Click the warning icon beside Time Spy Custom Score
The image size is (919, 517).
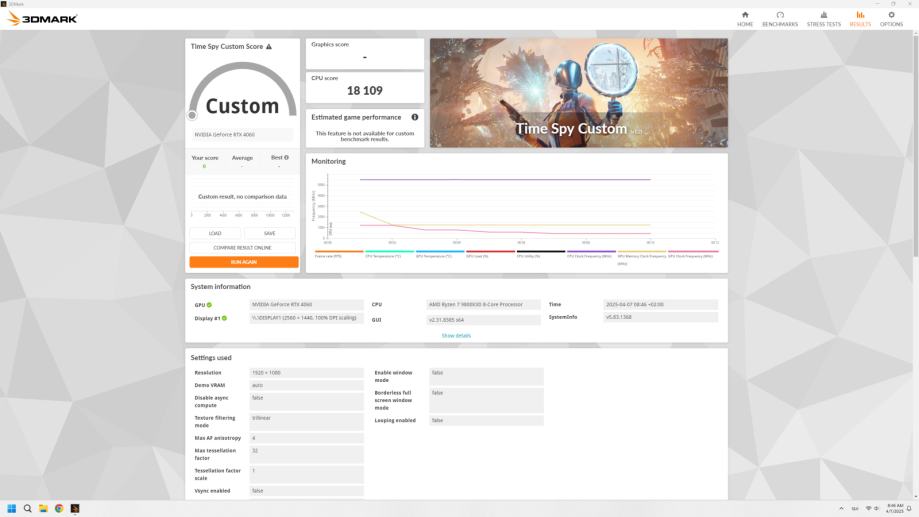pos(268,47)
